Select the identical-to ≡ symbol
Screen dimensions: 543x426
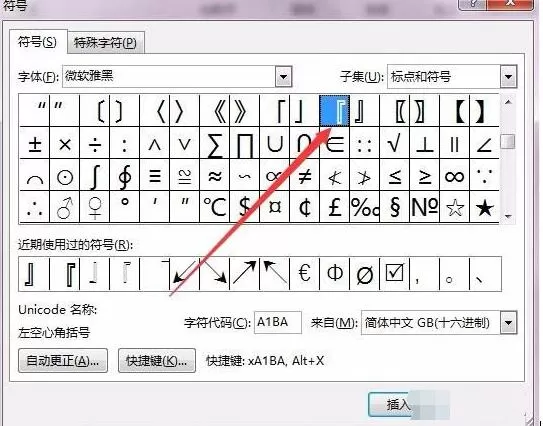click(x=155, y=175)
